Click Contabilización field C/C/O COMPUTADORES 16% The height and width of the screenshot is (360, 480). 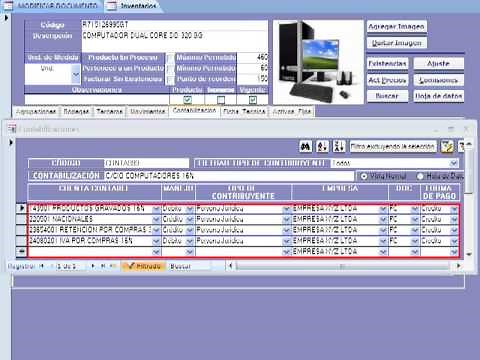click(229, 176)
